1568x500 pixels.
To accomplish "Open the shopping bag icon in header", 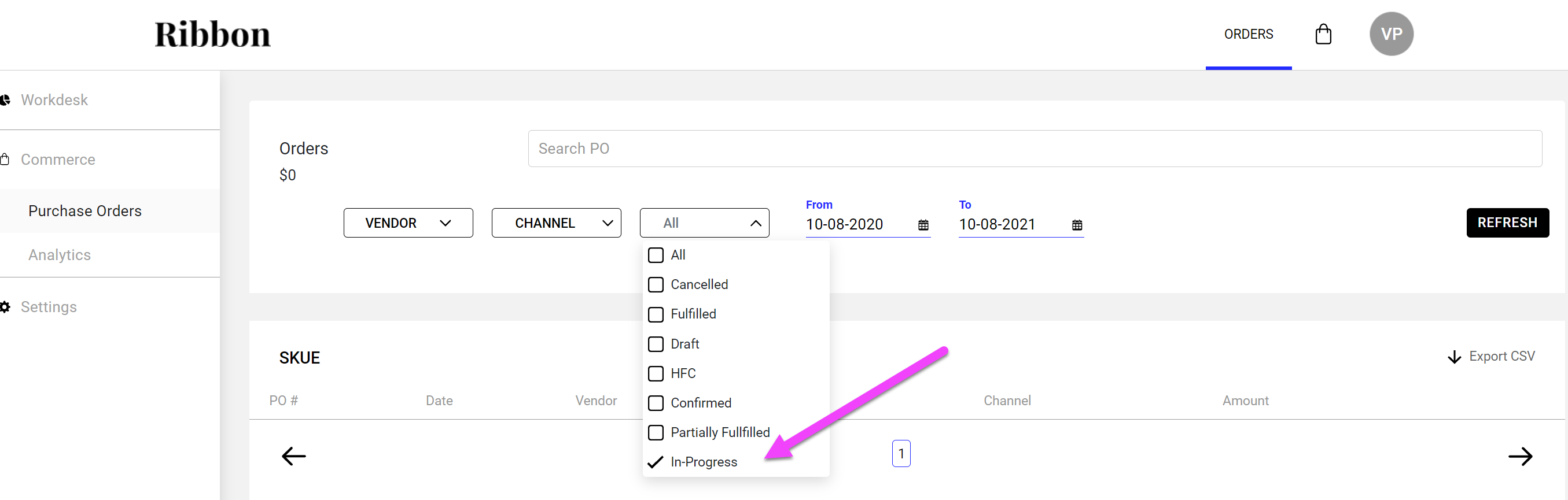I will coord(1323,34).
